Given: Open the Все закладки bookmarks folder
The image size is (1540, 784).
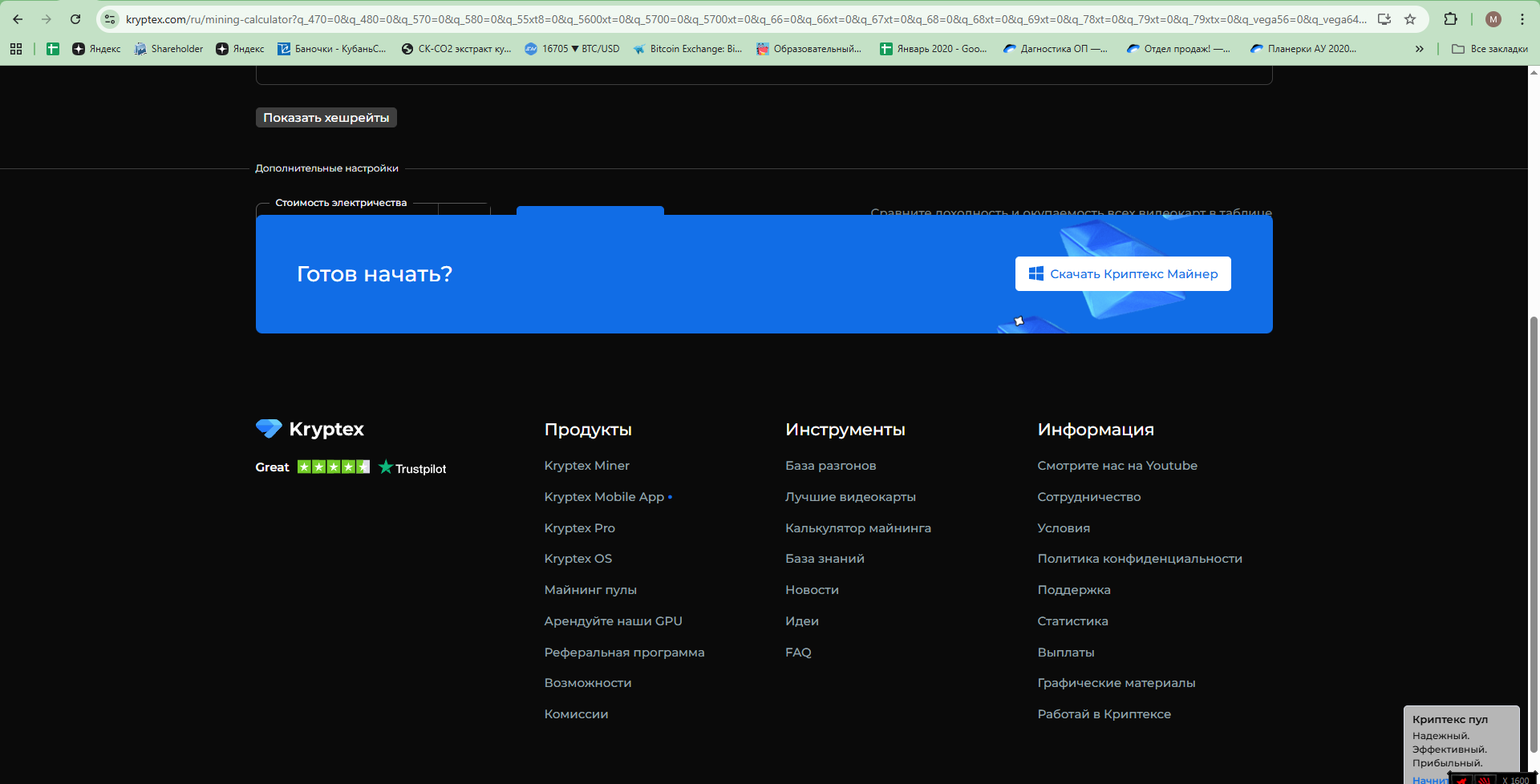Looking at the screenshot, I should 1489,49.
